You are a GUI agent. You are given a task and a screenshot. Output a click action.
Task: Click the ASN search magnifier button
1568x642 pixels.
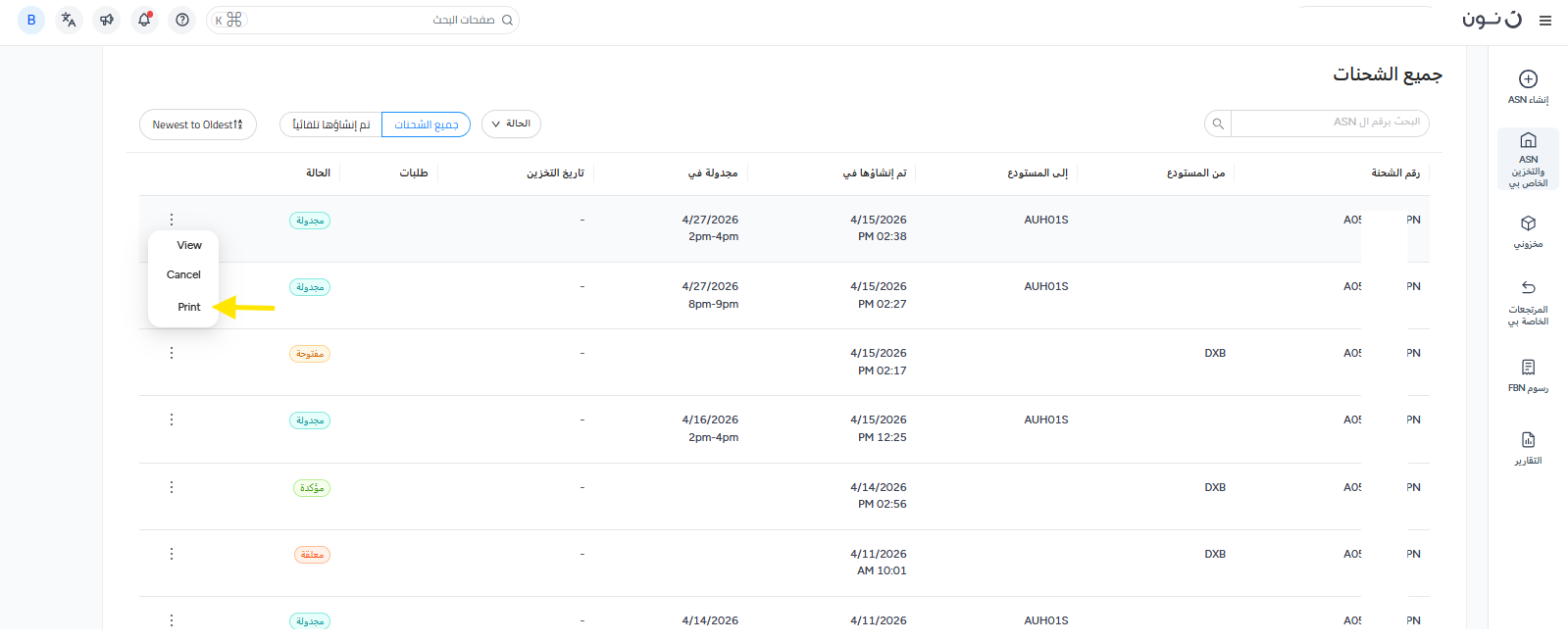(1218, 123)
